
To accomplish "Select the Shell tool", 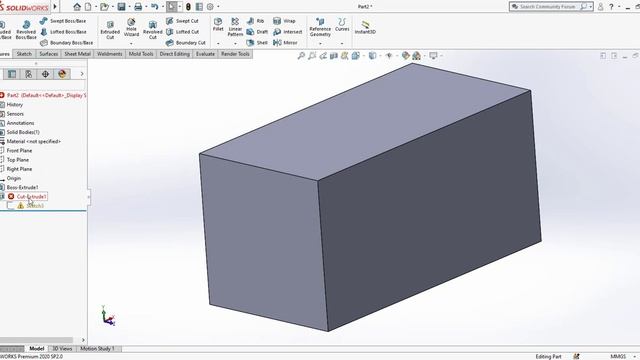I will coord(257,43).
